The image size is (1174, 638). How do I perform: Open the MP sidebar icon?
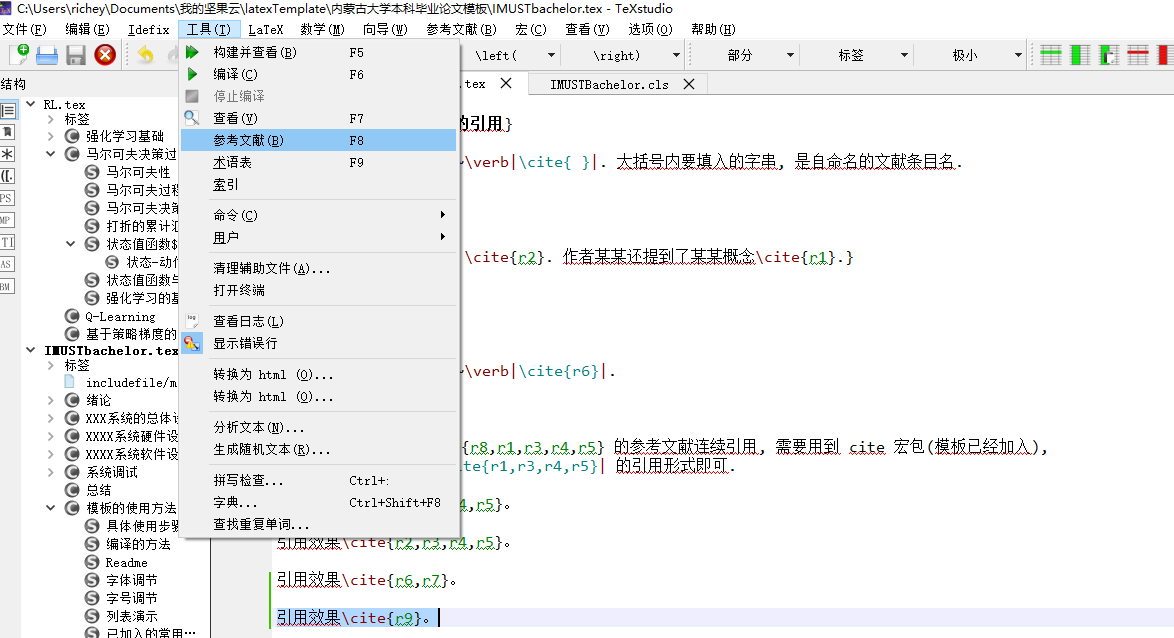tap(7, 220)
